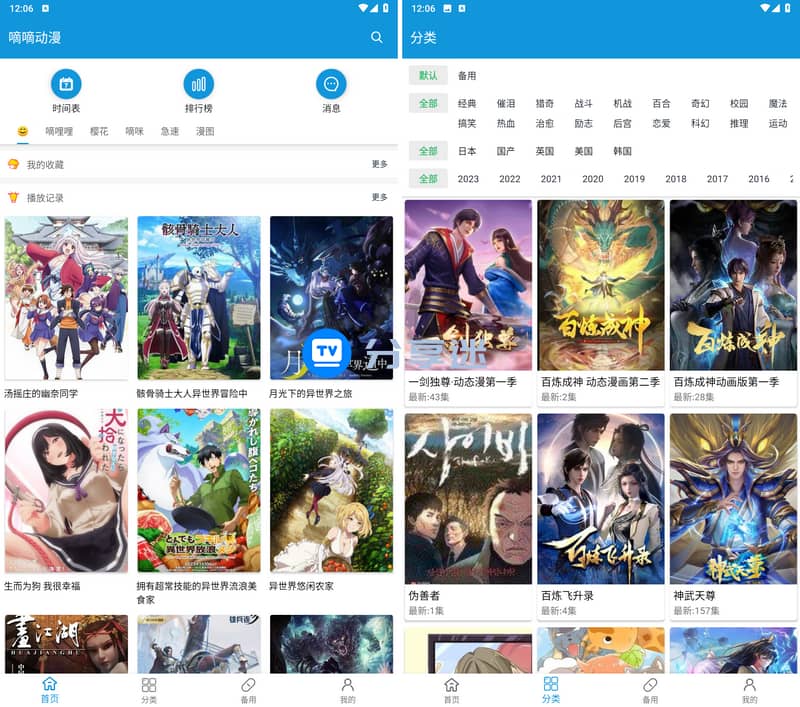Viewport: 800px width, 707px height.
Task: Open the 神武天尊 anime cover
Action: click(733, 499)
